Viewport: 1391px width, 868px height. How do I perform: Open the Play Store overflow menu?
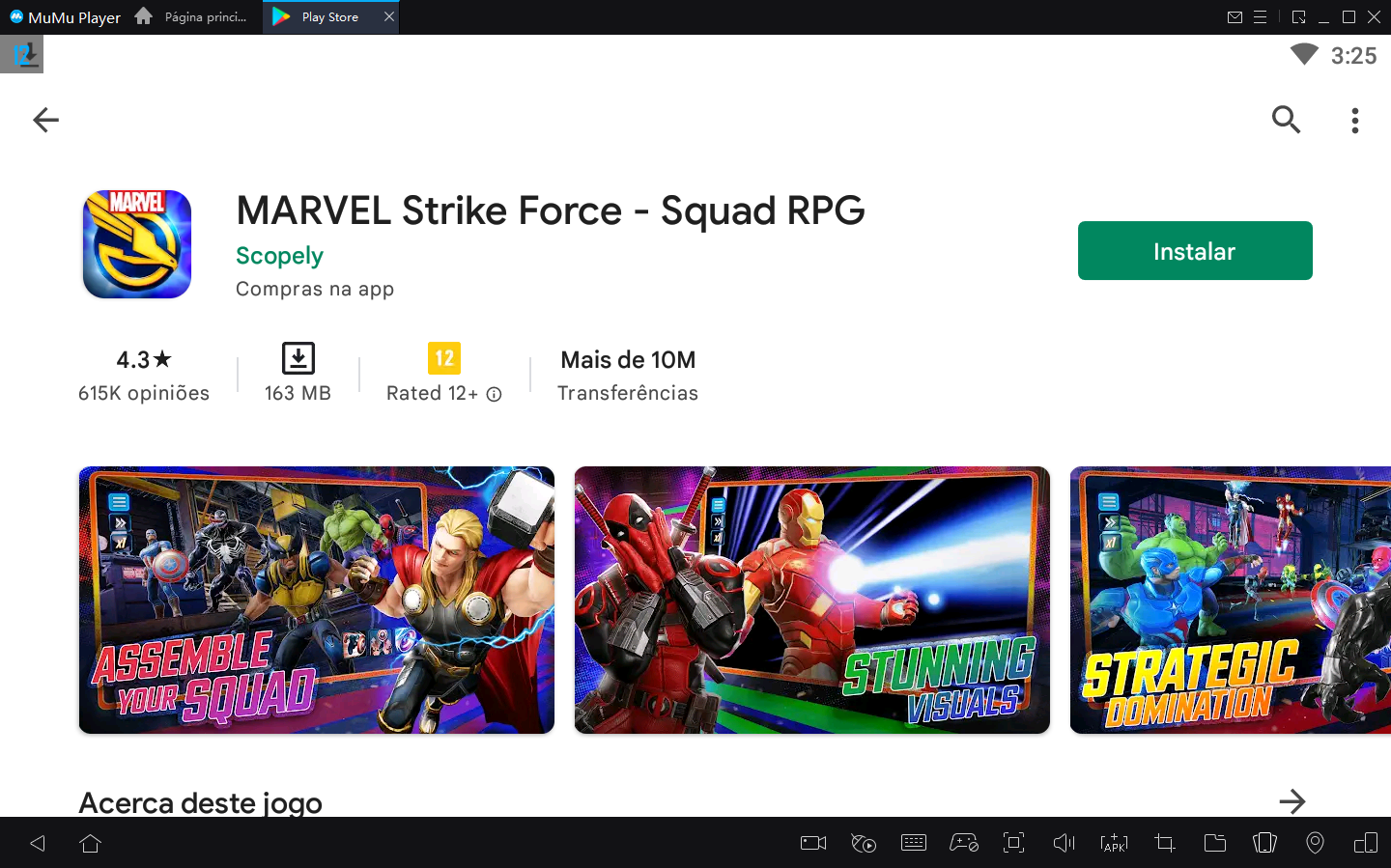pyautogui.click(x=1355, y=120)
